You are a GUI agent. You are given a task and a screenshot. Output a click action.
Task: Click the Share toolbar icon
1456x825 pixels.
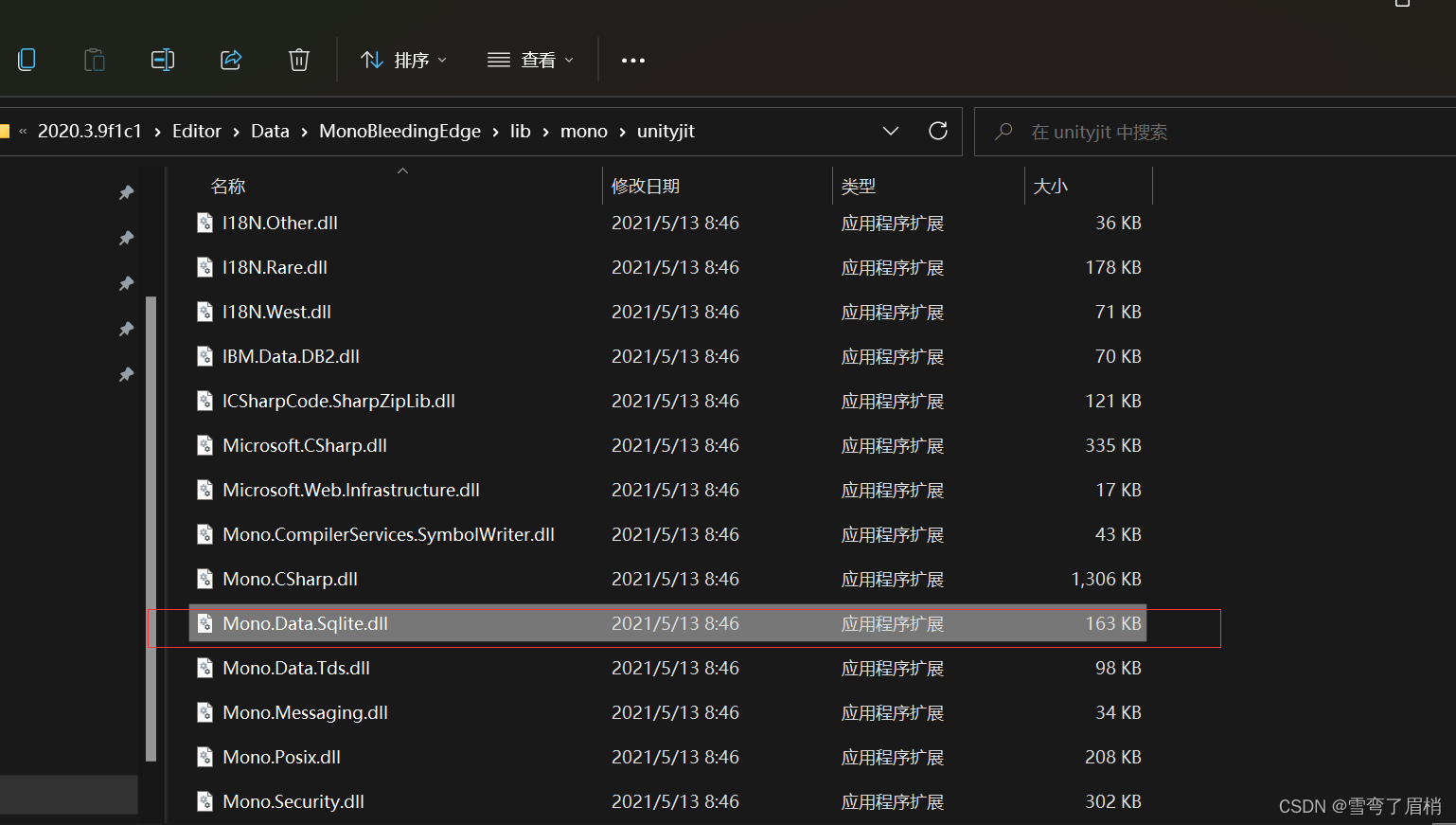click(231, 60)
